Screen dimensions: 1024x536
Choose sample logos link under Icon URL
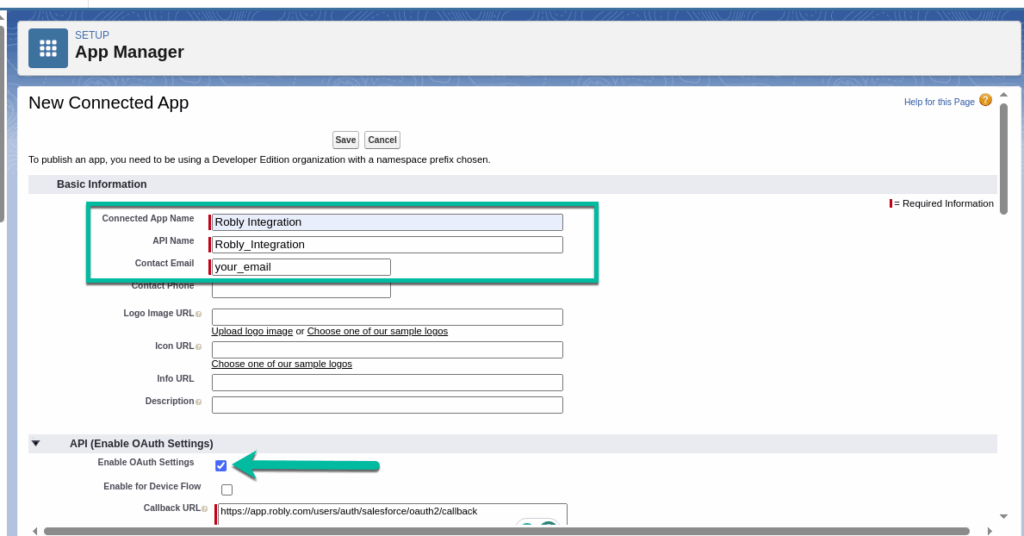click(x=281, y=364)
